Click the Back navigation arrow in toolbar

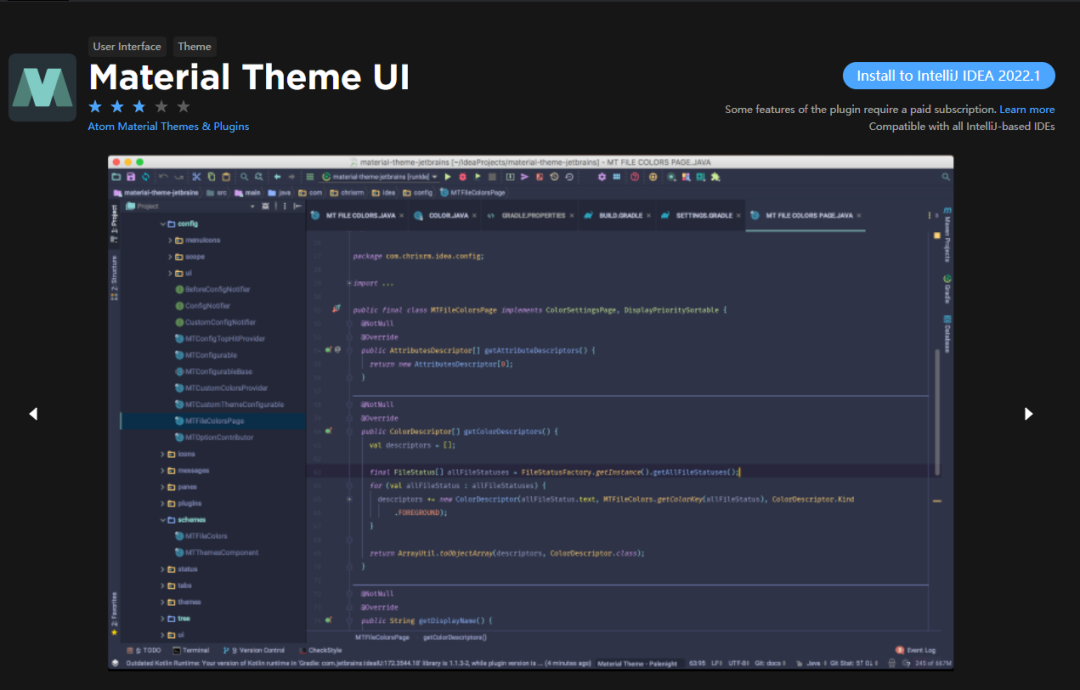277,177
